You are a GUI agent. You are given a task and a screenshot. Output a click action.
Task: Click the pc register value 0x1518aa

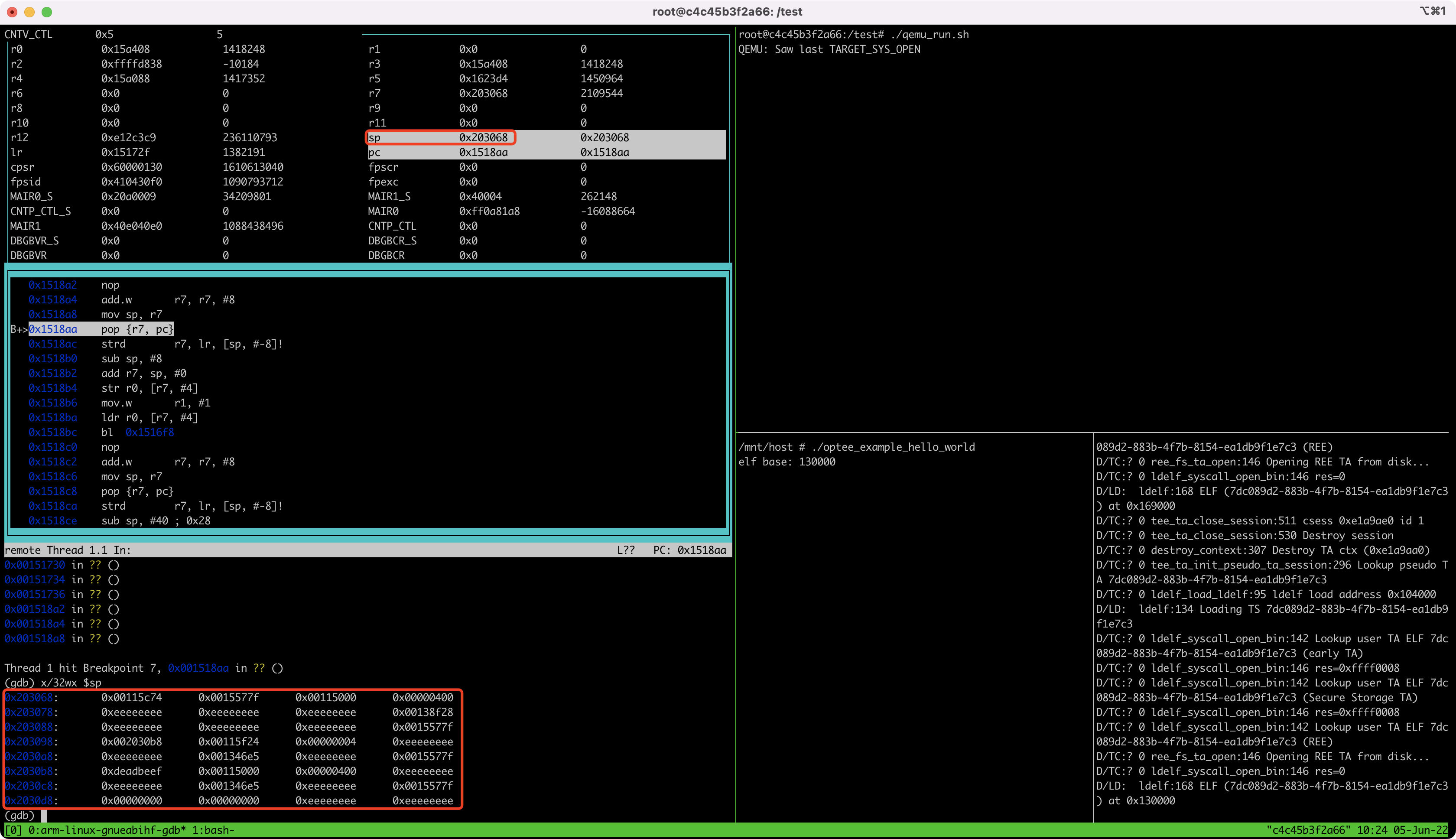pyautogui.click(x=484, y=152)
